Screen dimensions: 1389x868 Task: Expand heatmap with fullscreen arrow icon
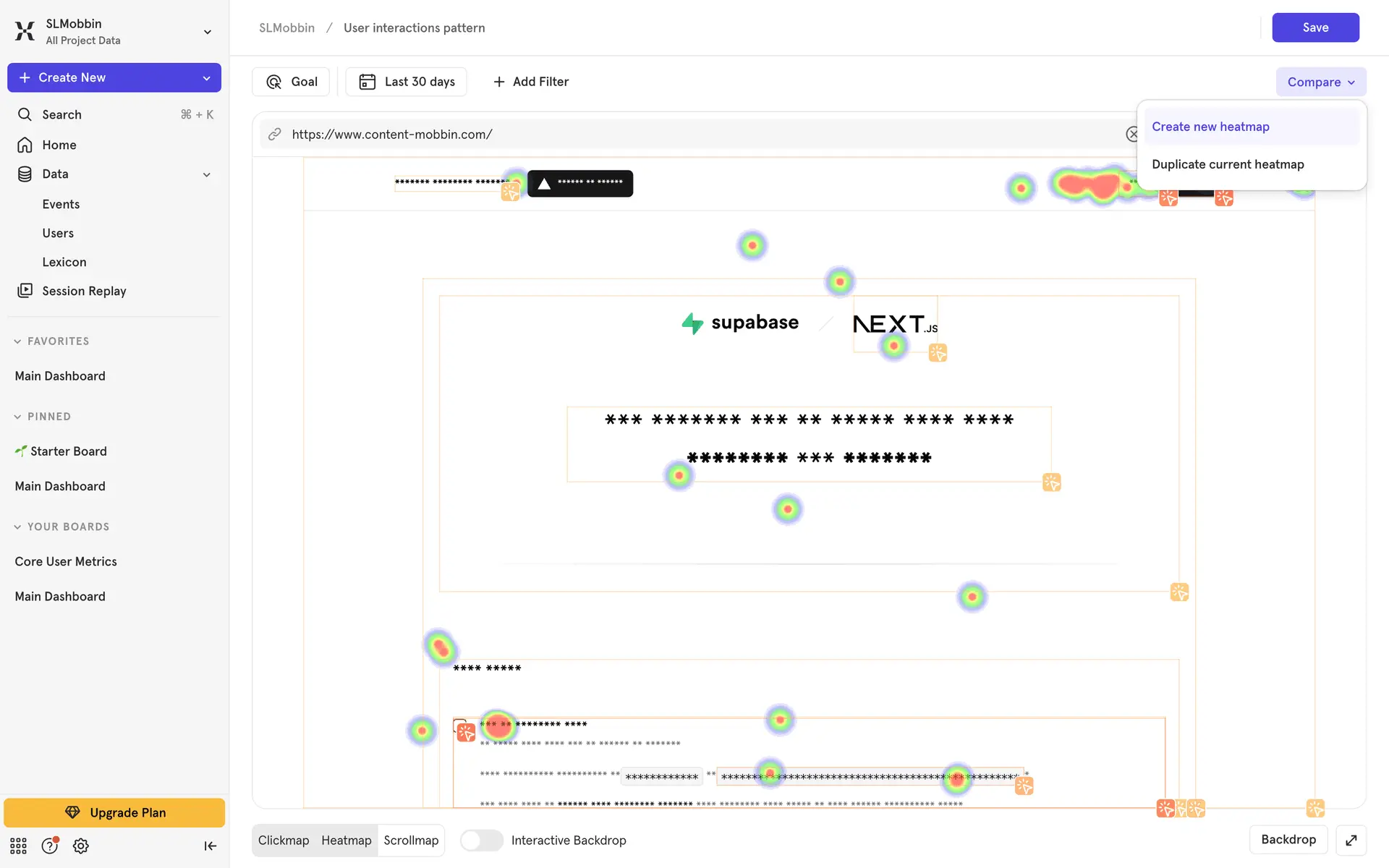click(x=1351, y=840)
